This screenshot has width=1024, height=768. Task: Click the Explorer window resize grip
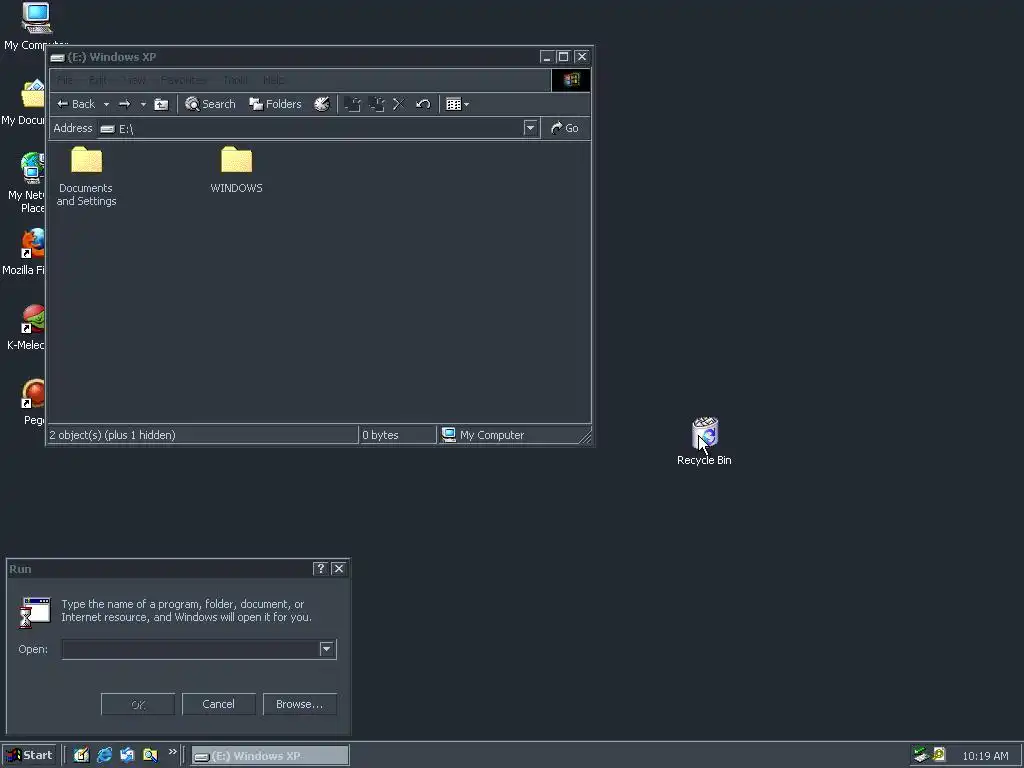(585, 437)
